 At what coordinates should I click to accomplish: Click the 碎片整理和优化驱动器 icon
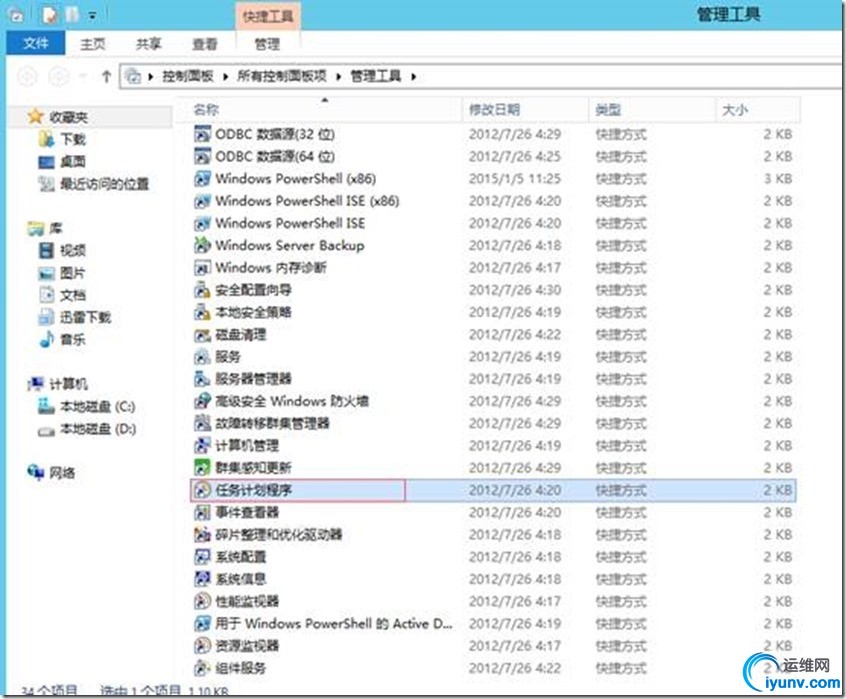pos(202,534)
